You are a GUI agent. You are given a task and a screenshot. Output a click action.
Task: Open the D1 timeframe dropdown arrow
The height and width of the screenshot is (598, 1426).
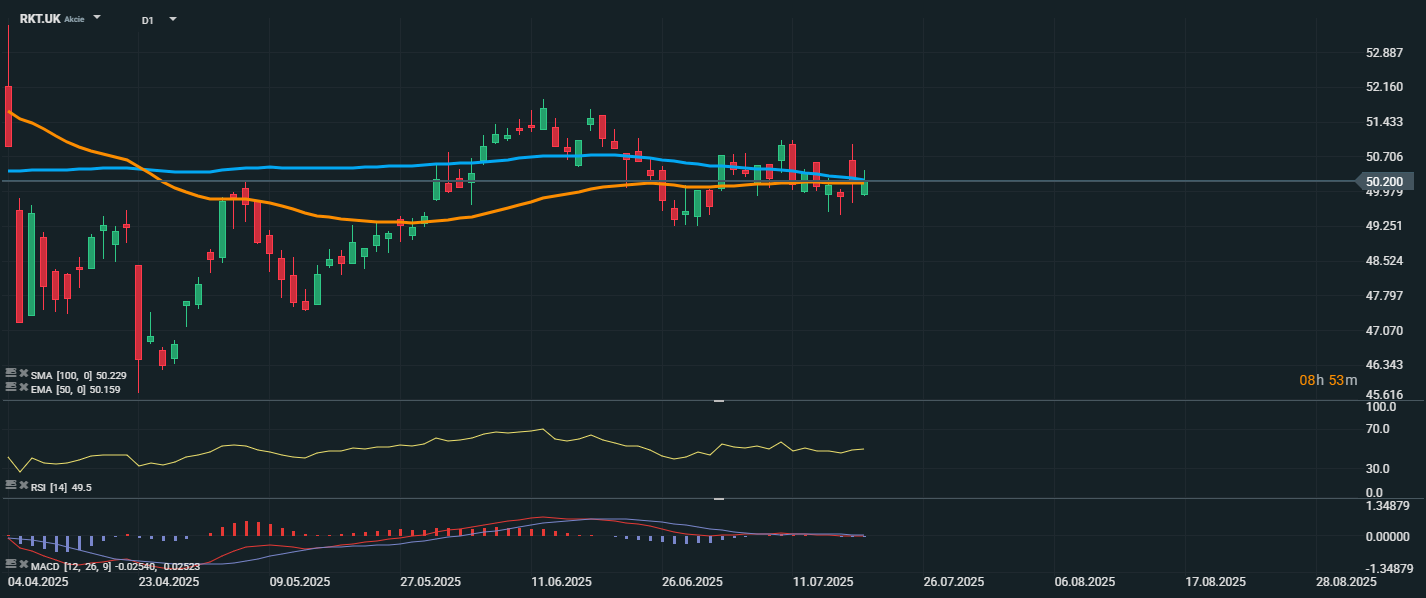pos(172,19)
